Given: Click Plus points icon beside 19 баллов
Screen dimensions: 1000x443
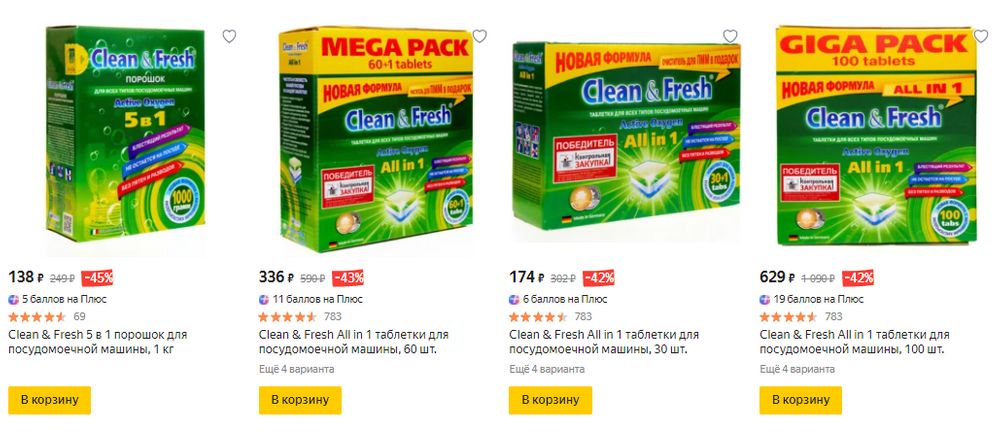Looking at the screenshot, I should pyautogui.click(x=765, y=300).
